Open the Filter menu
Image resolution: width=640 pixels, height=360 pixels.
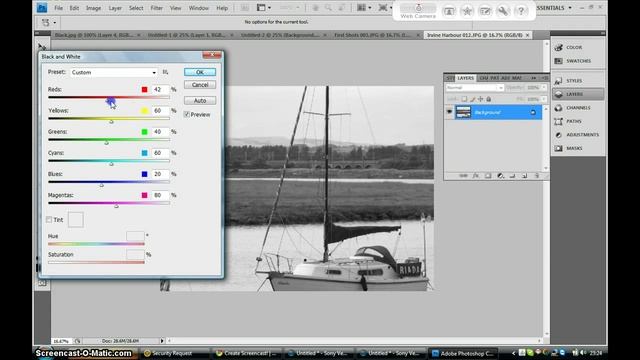tap(157, 8)
